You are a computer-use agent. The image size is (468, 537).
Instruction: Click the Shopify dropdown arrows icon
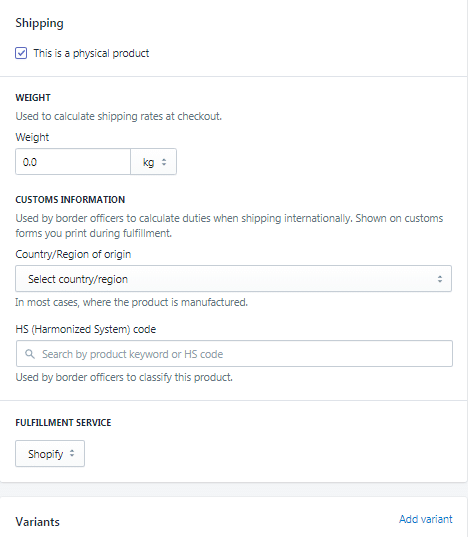[x=72, y=453]
